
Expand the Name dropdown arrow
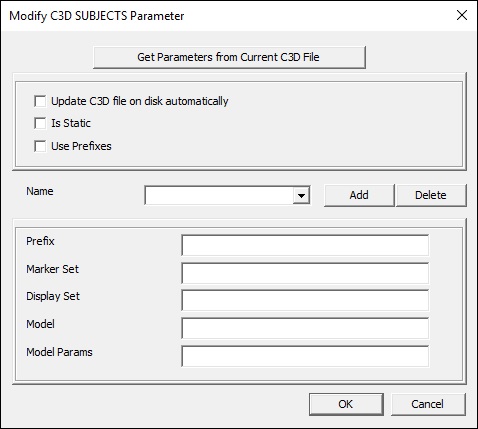tap(301, 195)
